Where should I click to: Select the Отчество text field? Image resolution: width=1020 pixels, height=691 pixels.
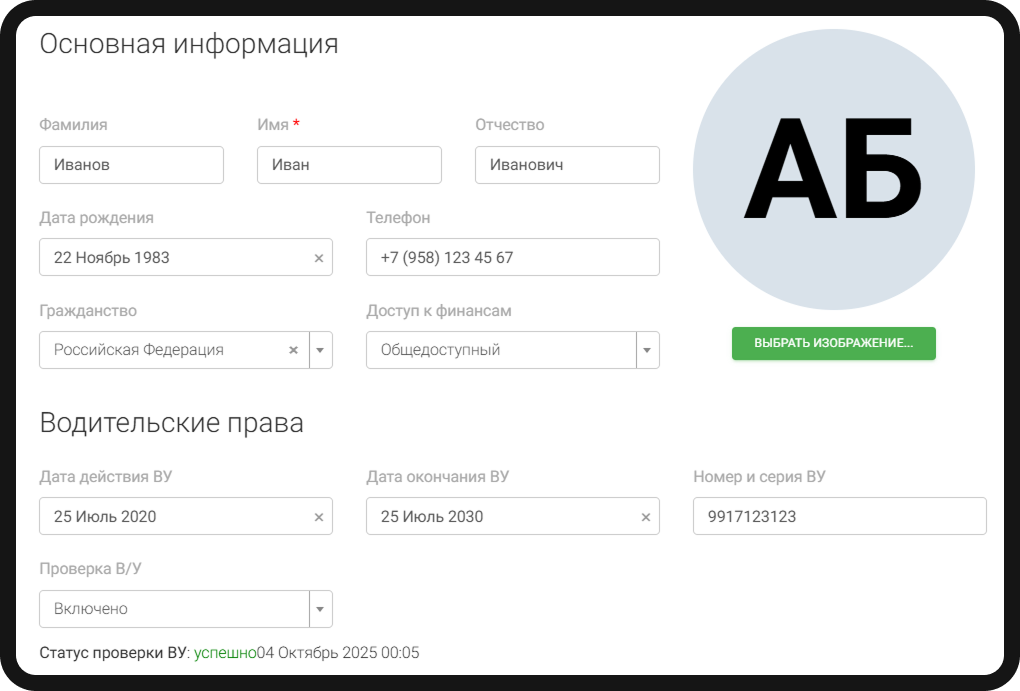[567, 165]
